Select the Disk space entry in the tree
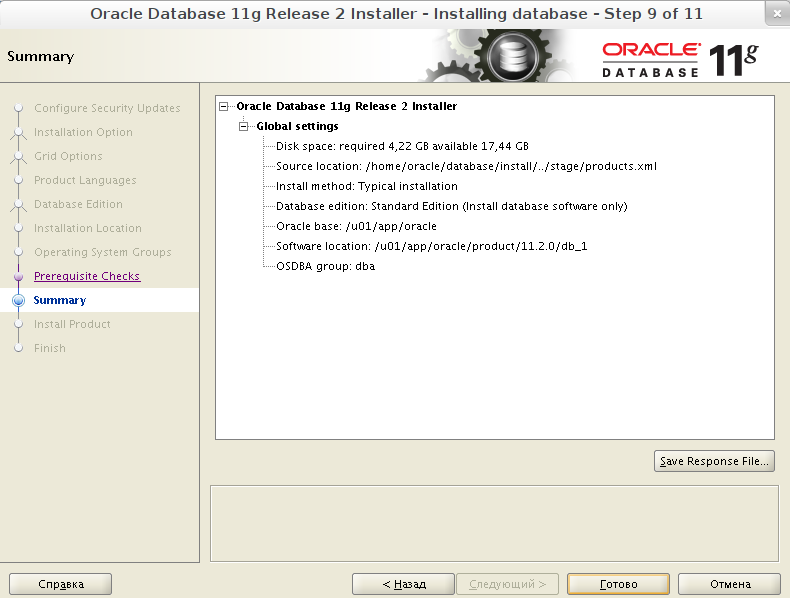The height and width of the screenshot is (598, 790). point(402,146)
